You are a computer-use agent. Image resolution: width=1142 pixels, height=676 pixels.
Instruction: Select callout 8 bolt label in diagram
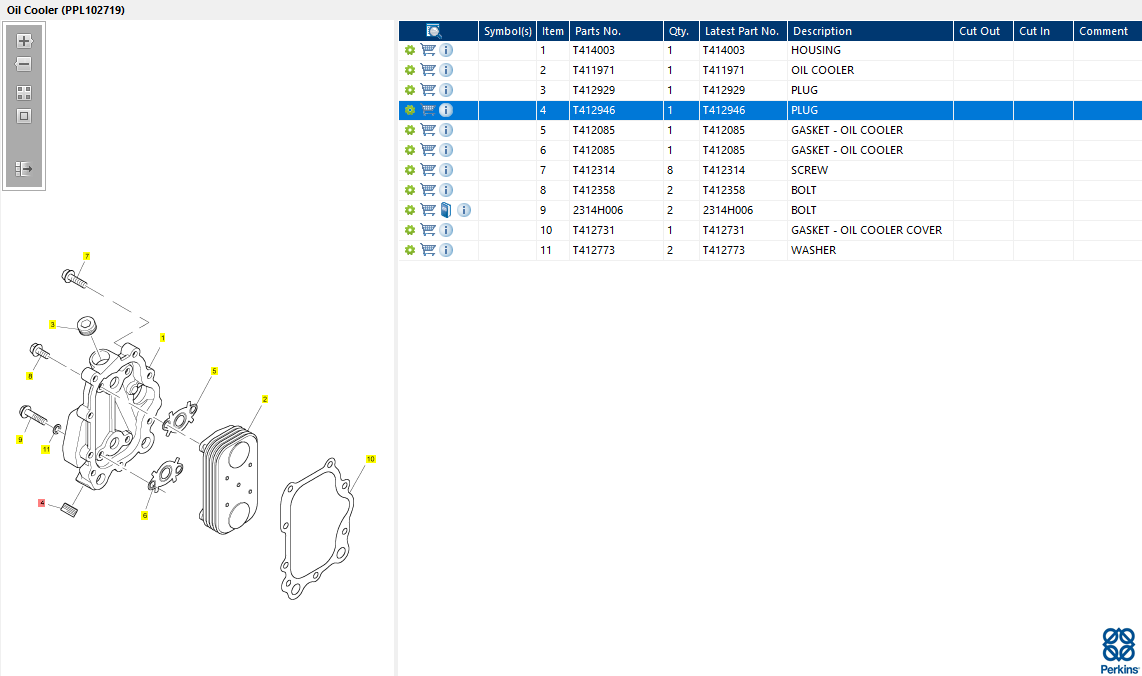point(30,377)
